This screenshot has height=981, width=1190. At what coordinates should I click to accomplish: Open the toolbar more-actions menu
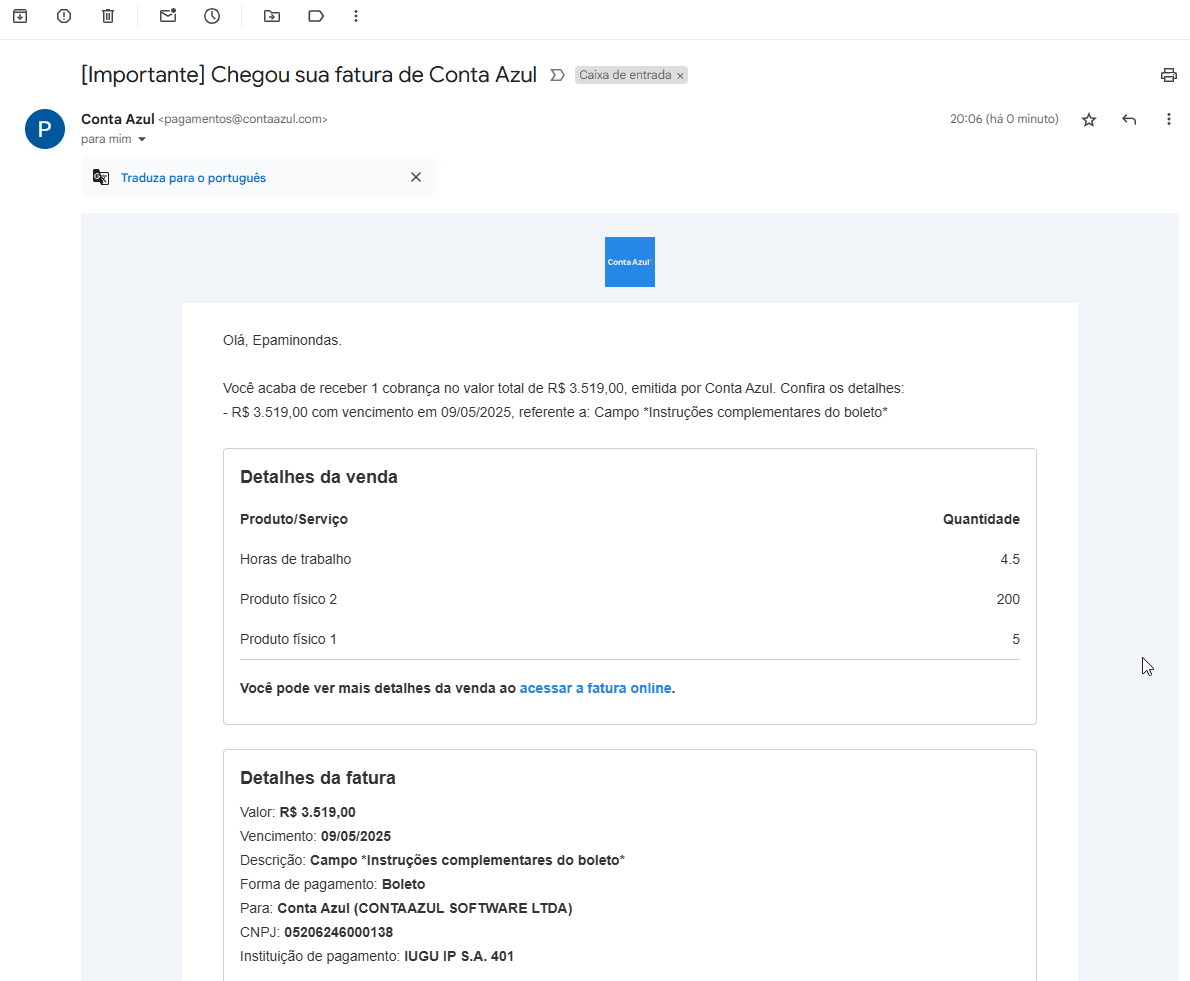(x=355, y=16)
